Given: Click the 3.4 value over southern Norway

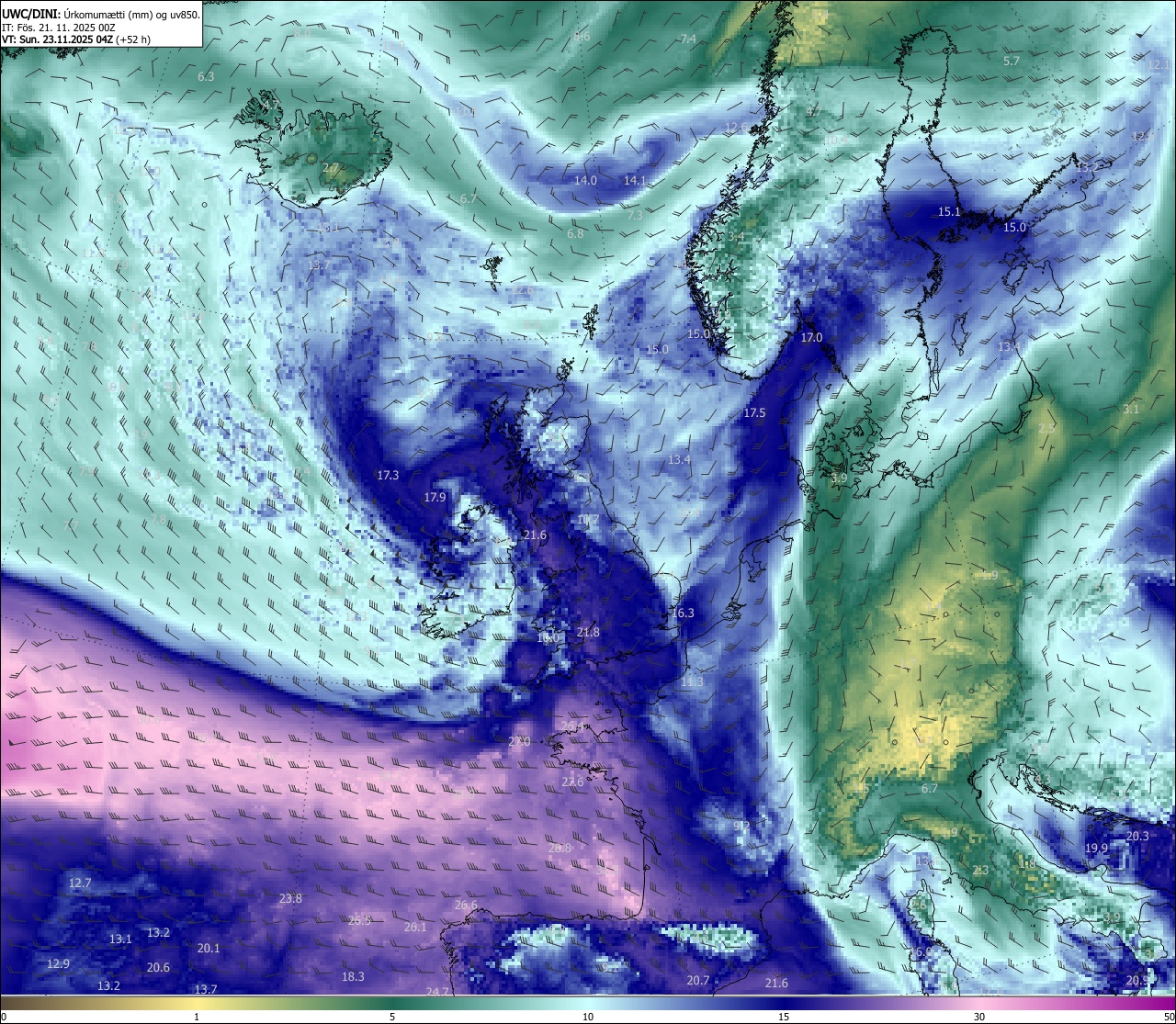Looking at the screenshot, I should coord(736,236).
